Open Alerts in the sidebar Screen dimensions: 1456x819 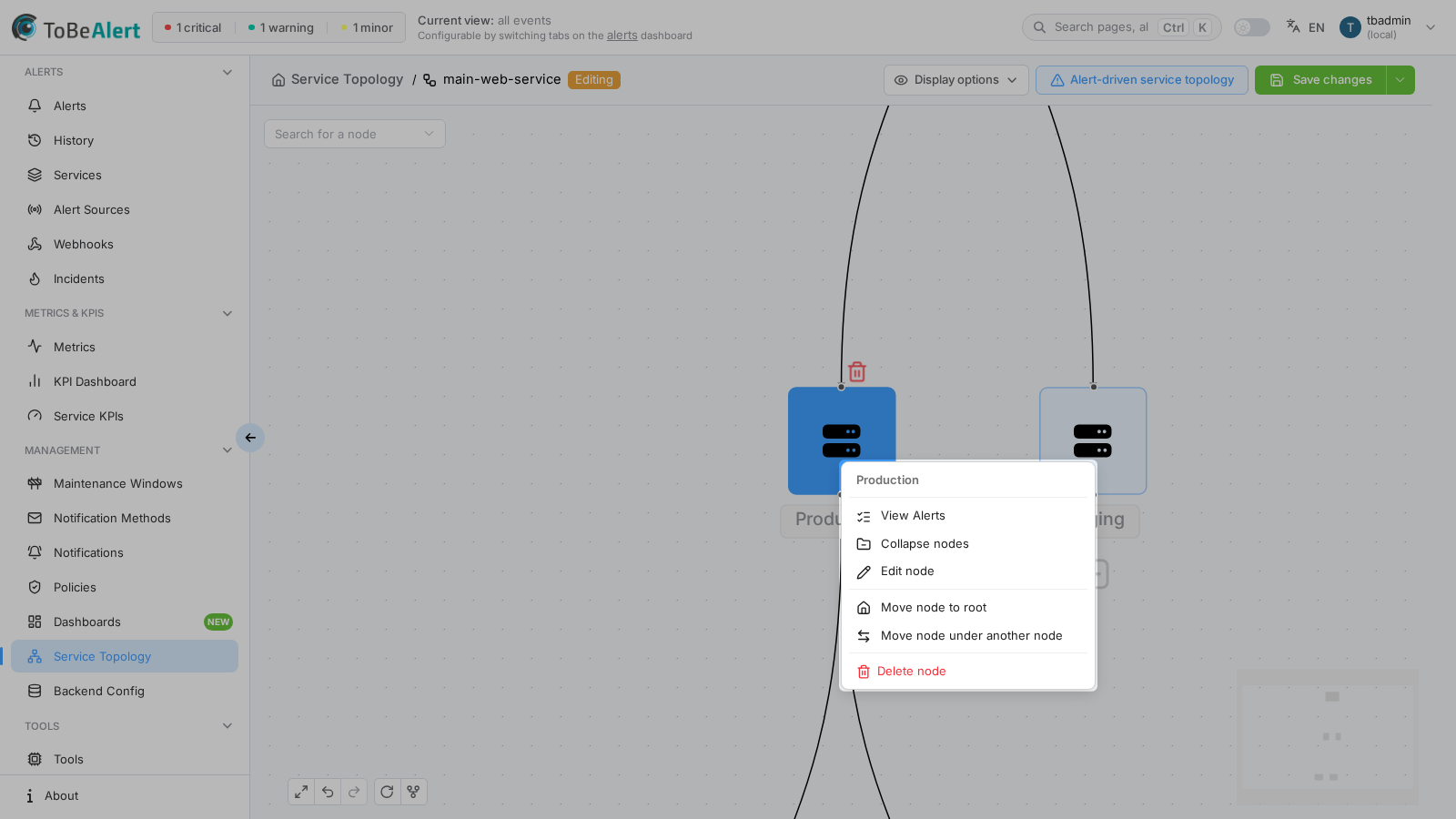[x=125, y=106]
